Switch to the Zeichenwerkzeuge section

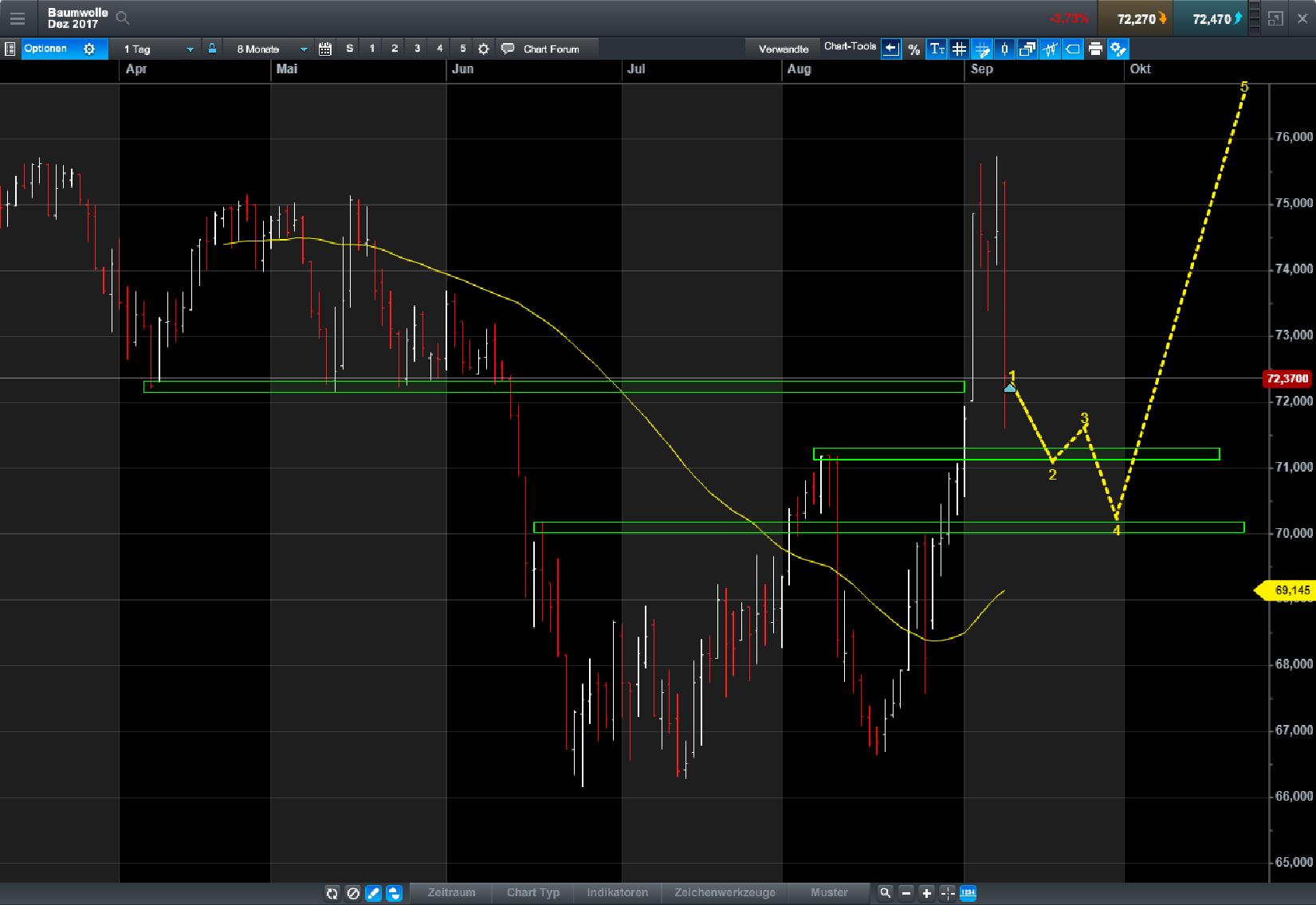click(x=724, y=892)
